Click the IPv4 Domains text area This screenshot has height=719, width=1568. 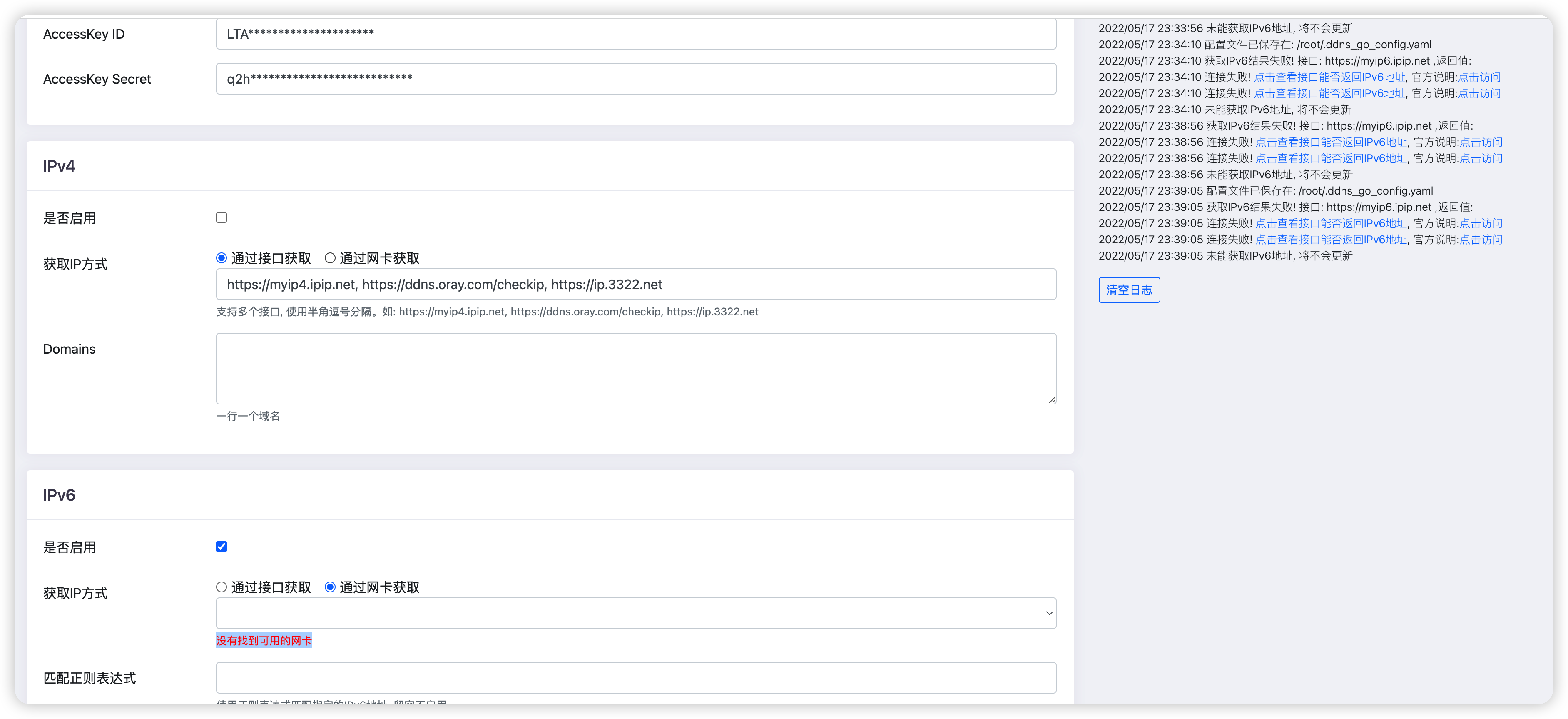pyautogui.click(x=635, y=368)
